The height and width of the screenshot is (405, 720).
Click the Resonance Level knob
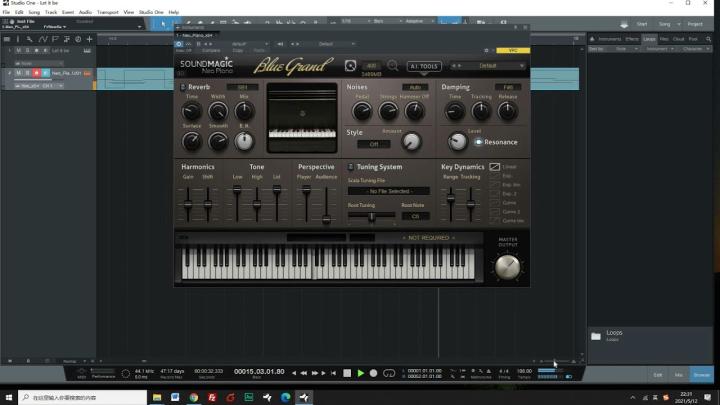click(x=457, y=142)
